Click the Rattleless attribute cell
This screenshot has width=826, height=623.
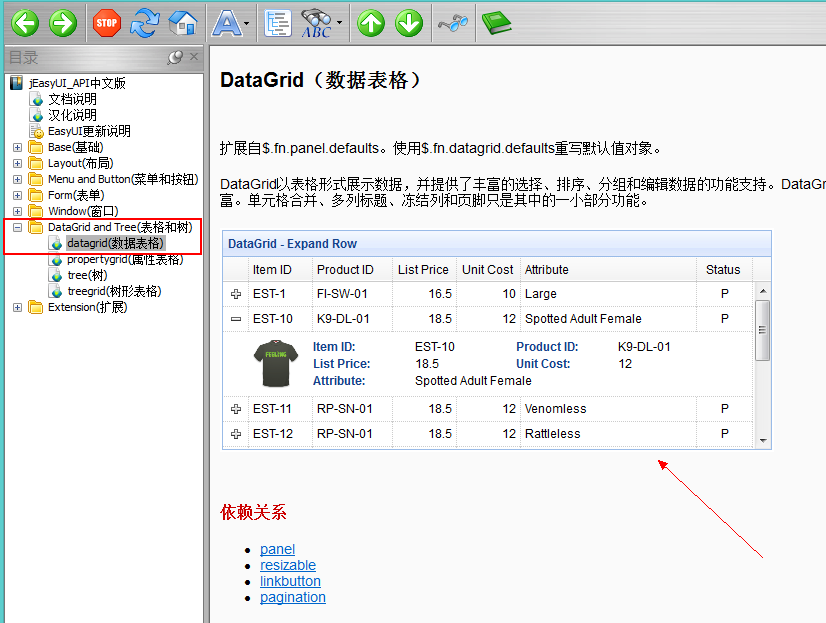[x=608, y=433]
